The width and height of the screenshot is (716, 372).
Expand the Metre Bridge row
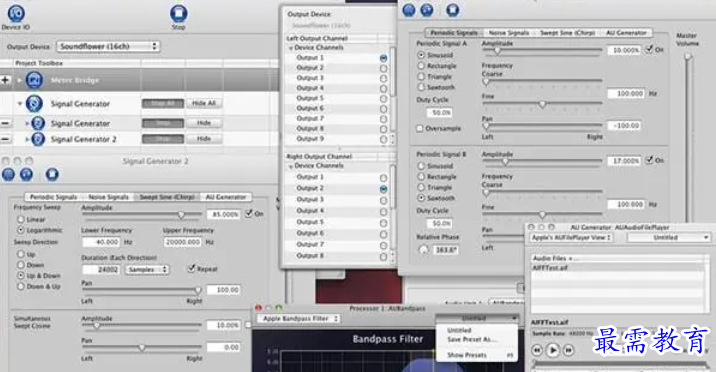tap(19, 80)
